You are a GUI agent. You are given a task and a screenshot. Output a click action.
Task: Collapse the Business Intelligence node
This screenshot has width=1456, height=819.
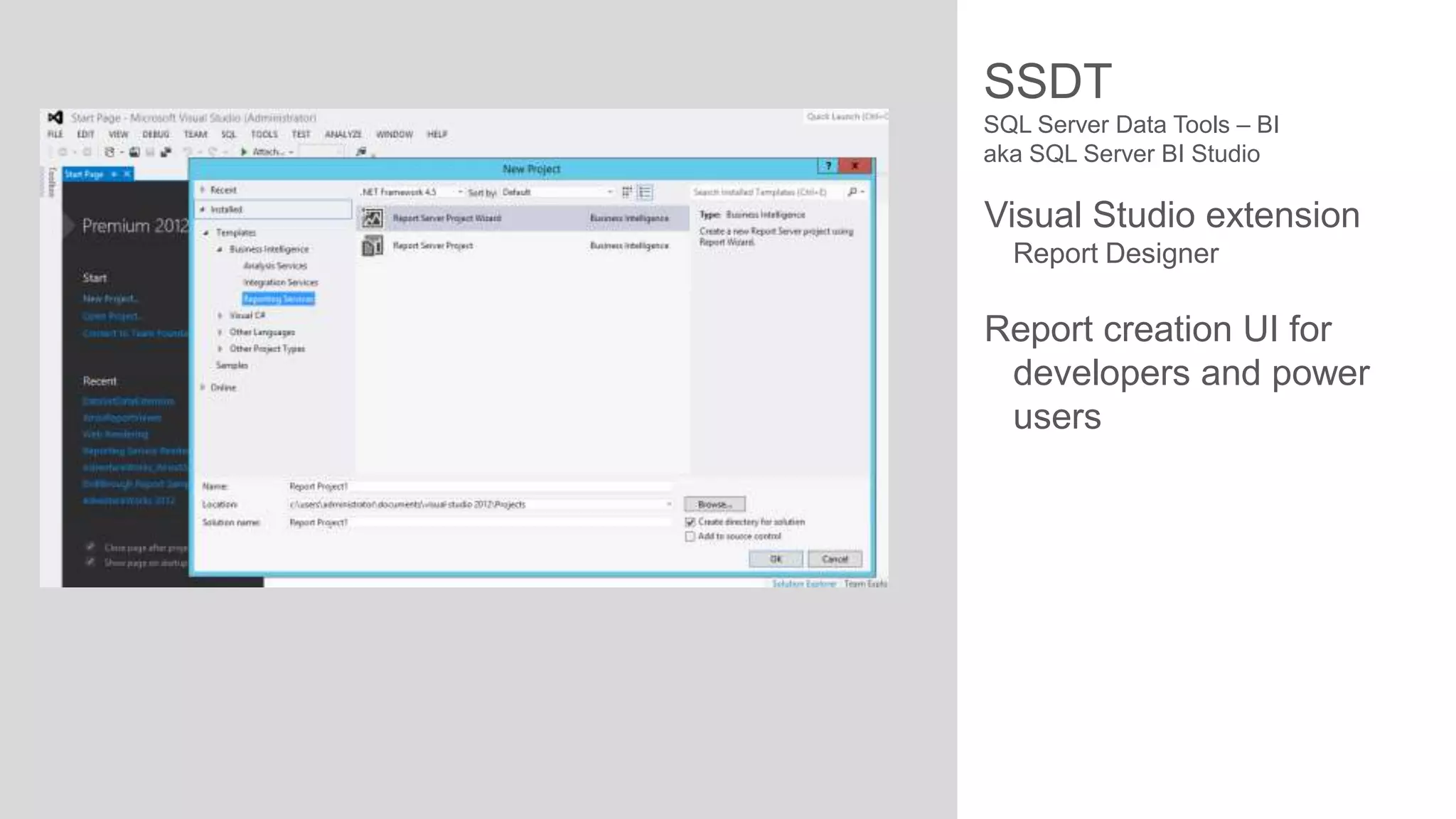click(220, 250)
